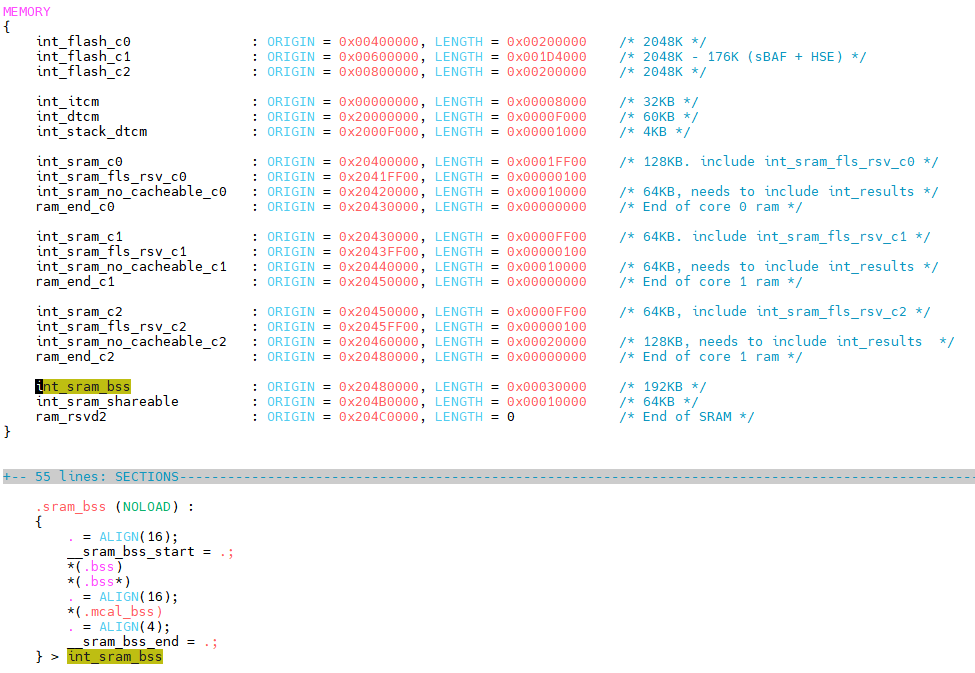Click the 'End of SRAM' comment
Viewport: 975px width, 673px height.
[687, 416]
